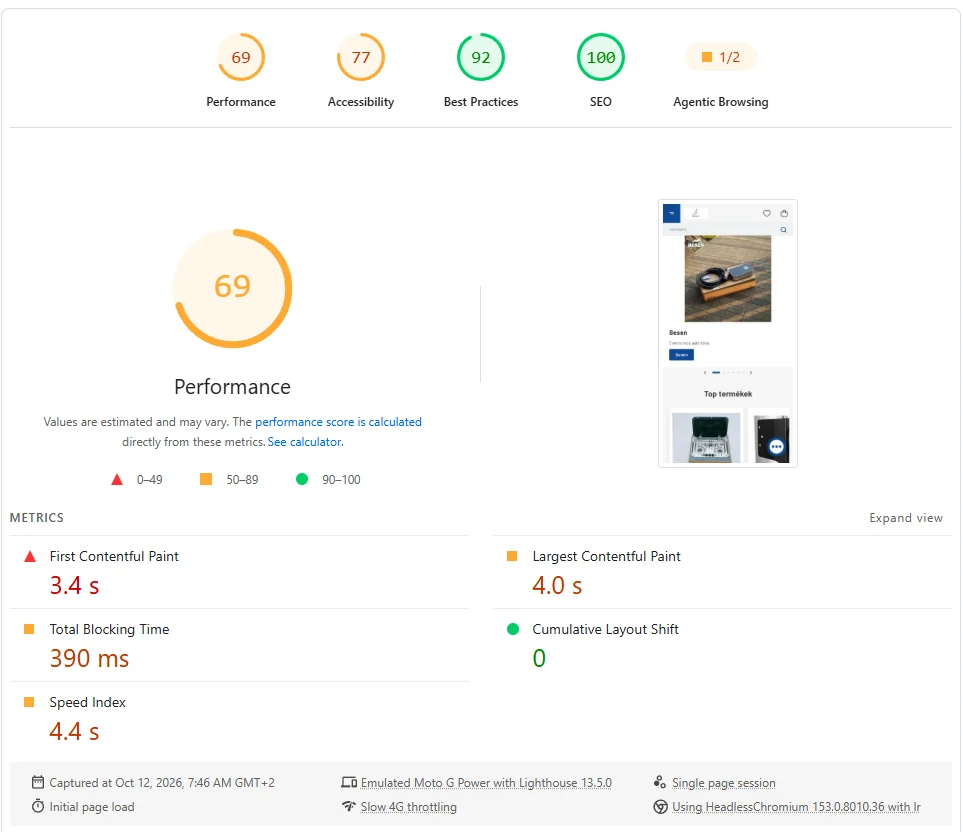
Task: Click 'Single page session' text
Action: click(723, 783)
